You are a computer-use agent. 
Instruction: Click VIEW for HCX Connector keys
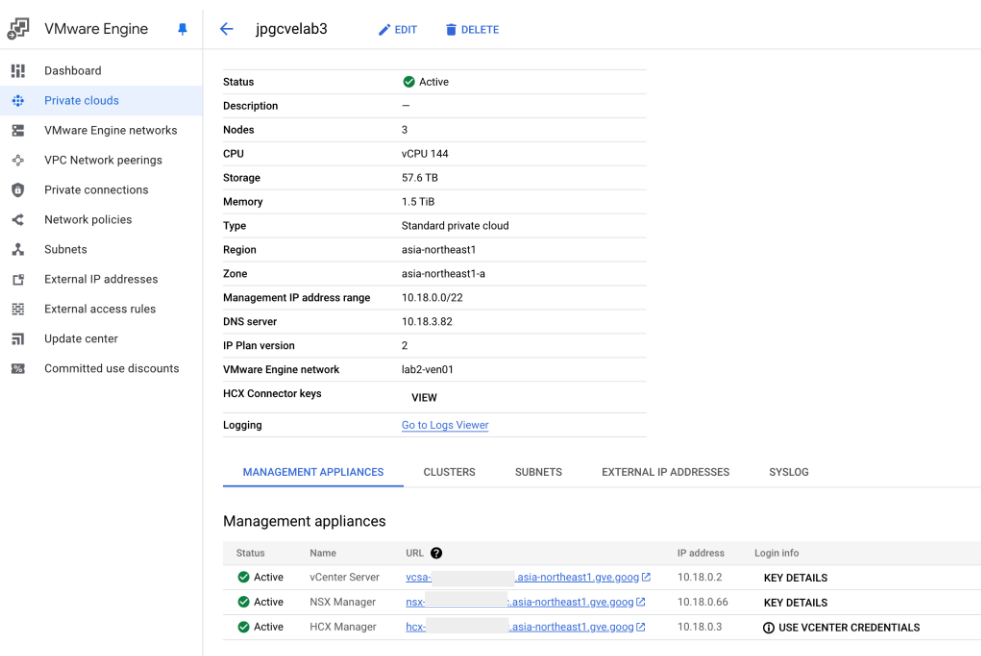tap(424, 398)
